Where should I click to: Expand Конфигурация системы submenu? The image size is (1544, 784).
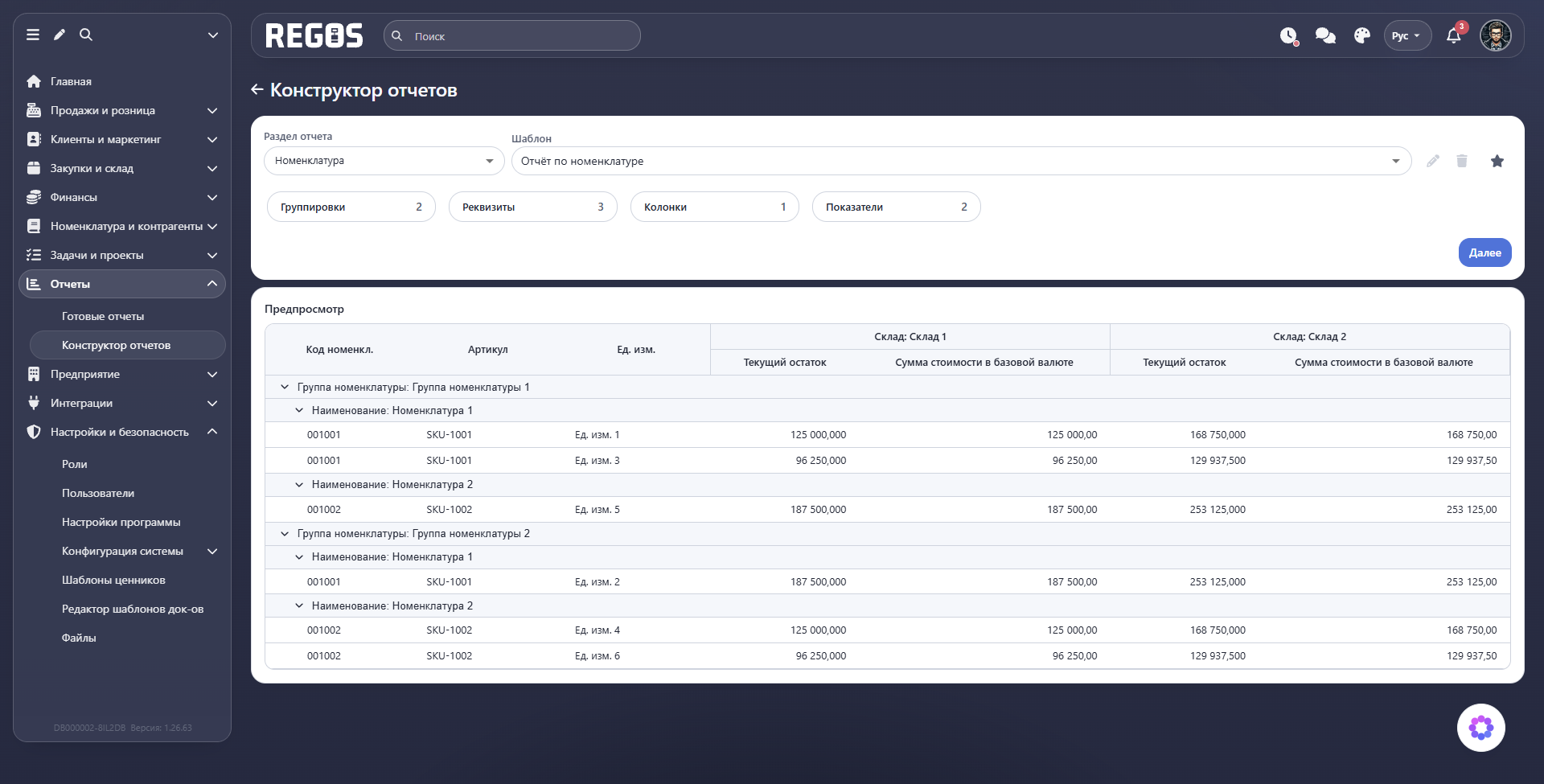pyautogui.click(x=128, y=551)
